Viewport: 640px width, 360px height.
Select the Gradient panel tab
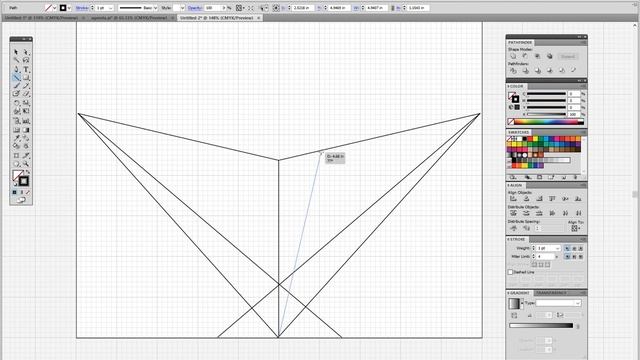[x=519, y=293]
